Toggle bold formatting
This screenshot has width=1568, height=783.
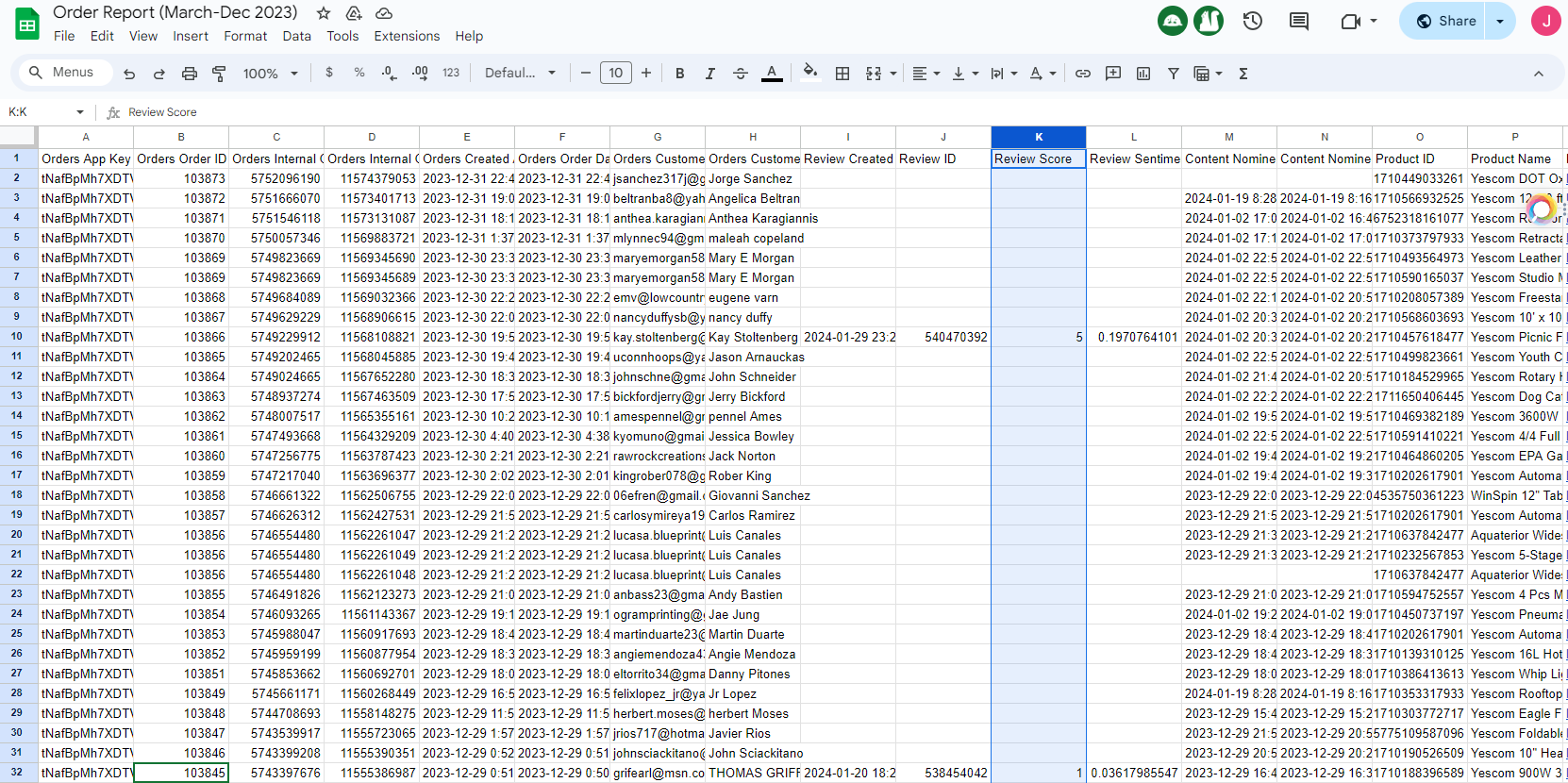680,73
